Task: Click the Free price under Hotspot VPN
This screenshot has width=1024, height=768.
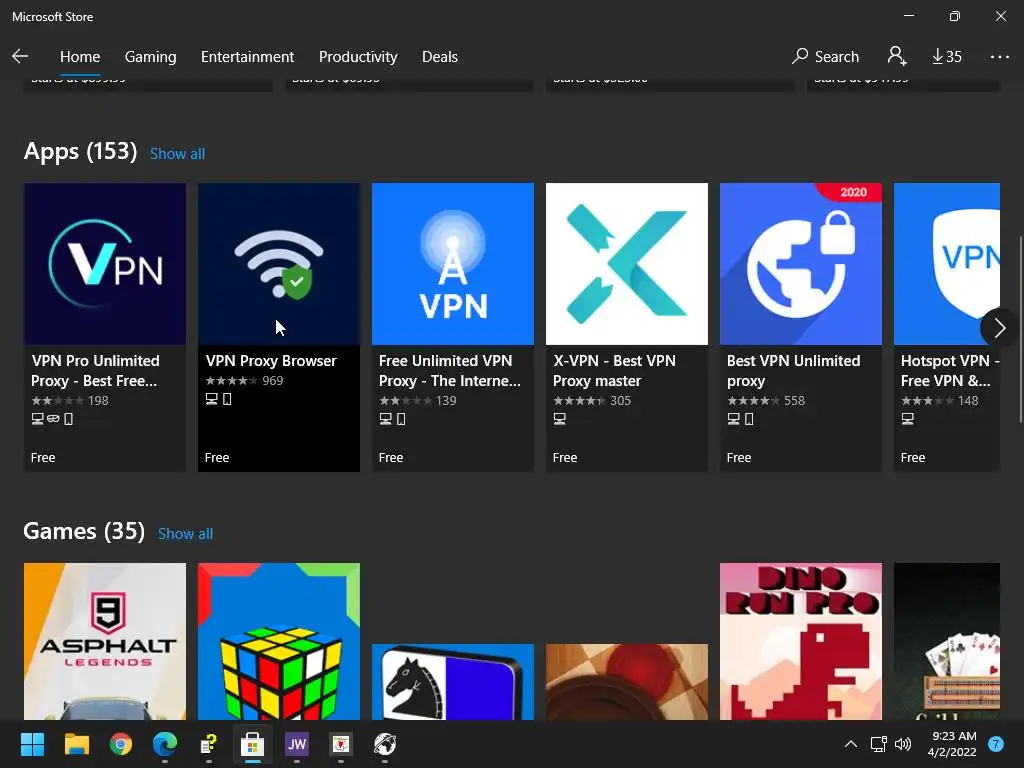Action: tap(913, 458)
